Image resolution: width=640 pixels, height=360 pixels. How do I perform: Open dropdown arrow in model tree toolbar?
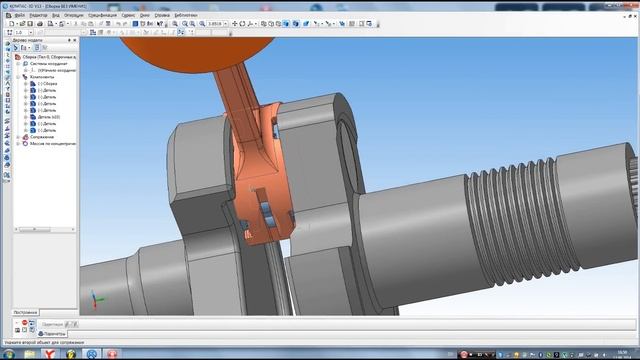tap(29, 48)
